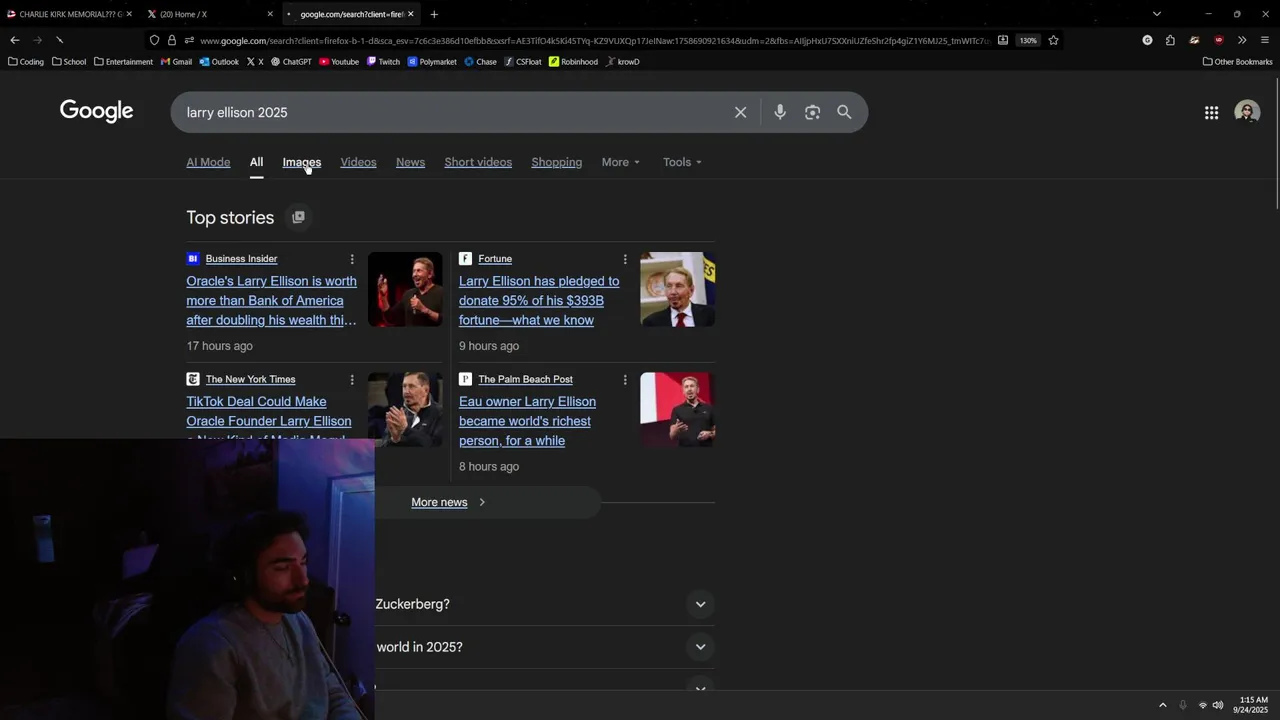Switch to Shopping results tab

(x=556, y=162)
